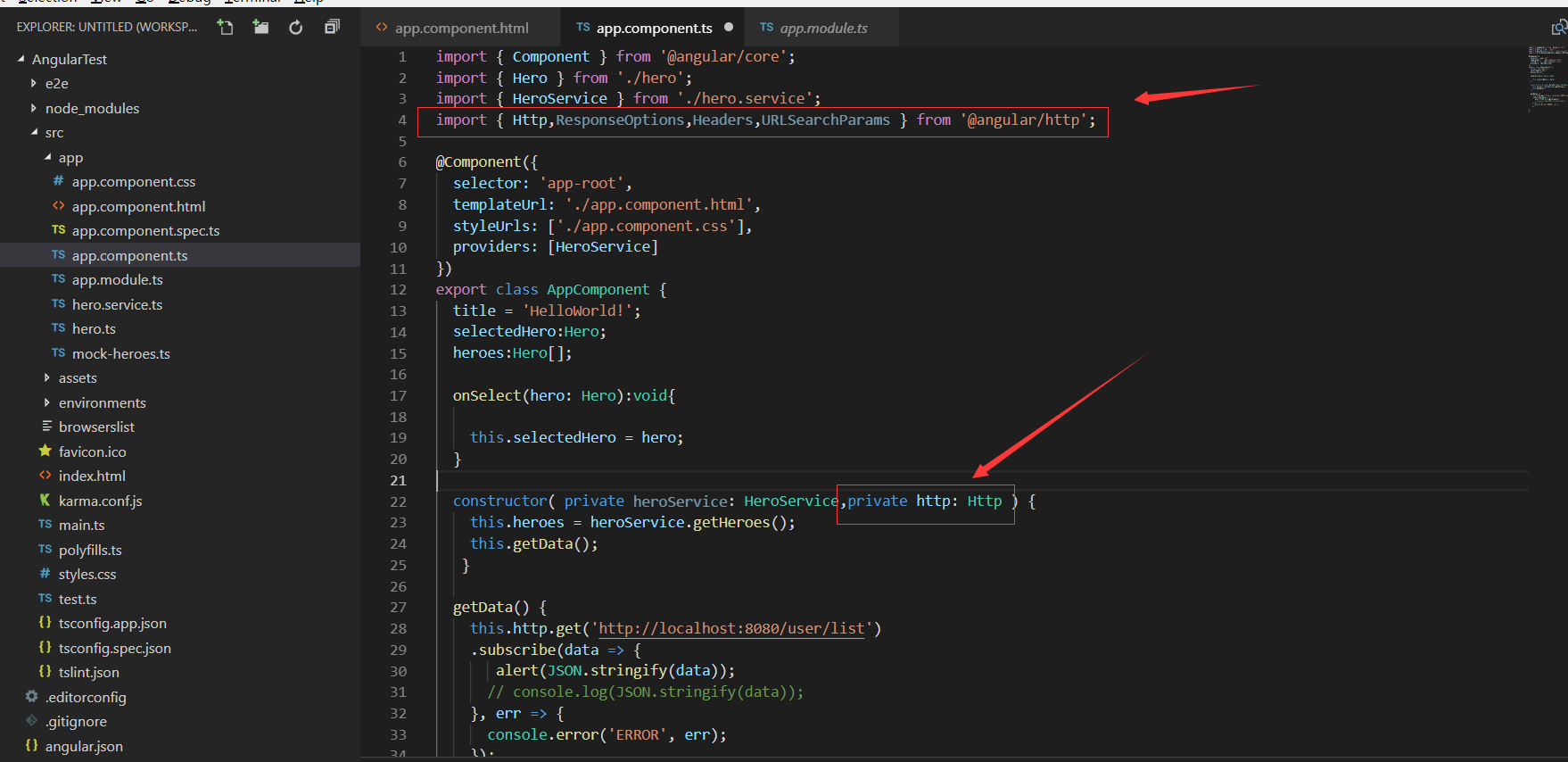1568x762 pixels.
Task: Expand the node_modules folder
Action: click(x=34, y=108)
